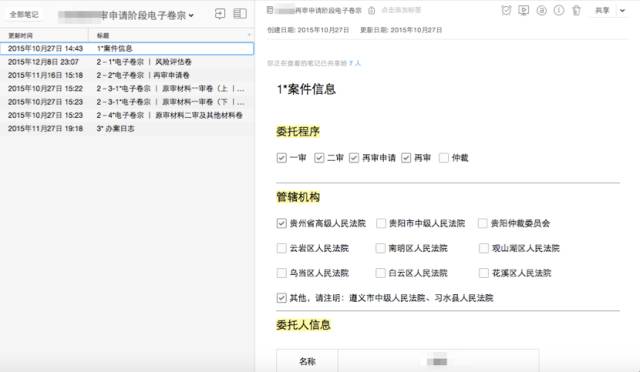The width and height of the screenshot is (640, 372).
Task: Check the 花溪区人民法院 checkbox
Action: (x=484, y=273)
